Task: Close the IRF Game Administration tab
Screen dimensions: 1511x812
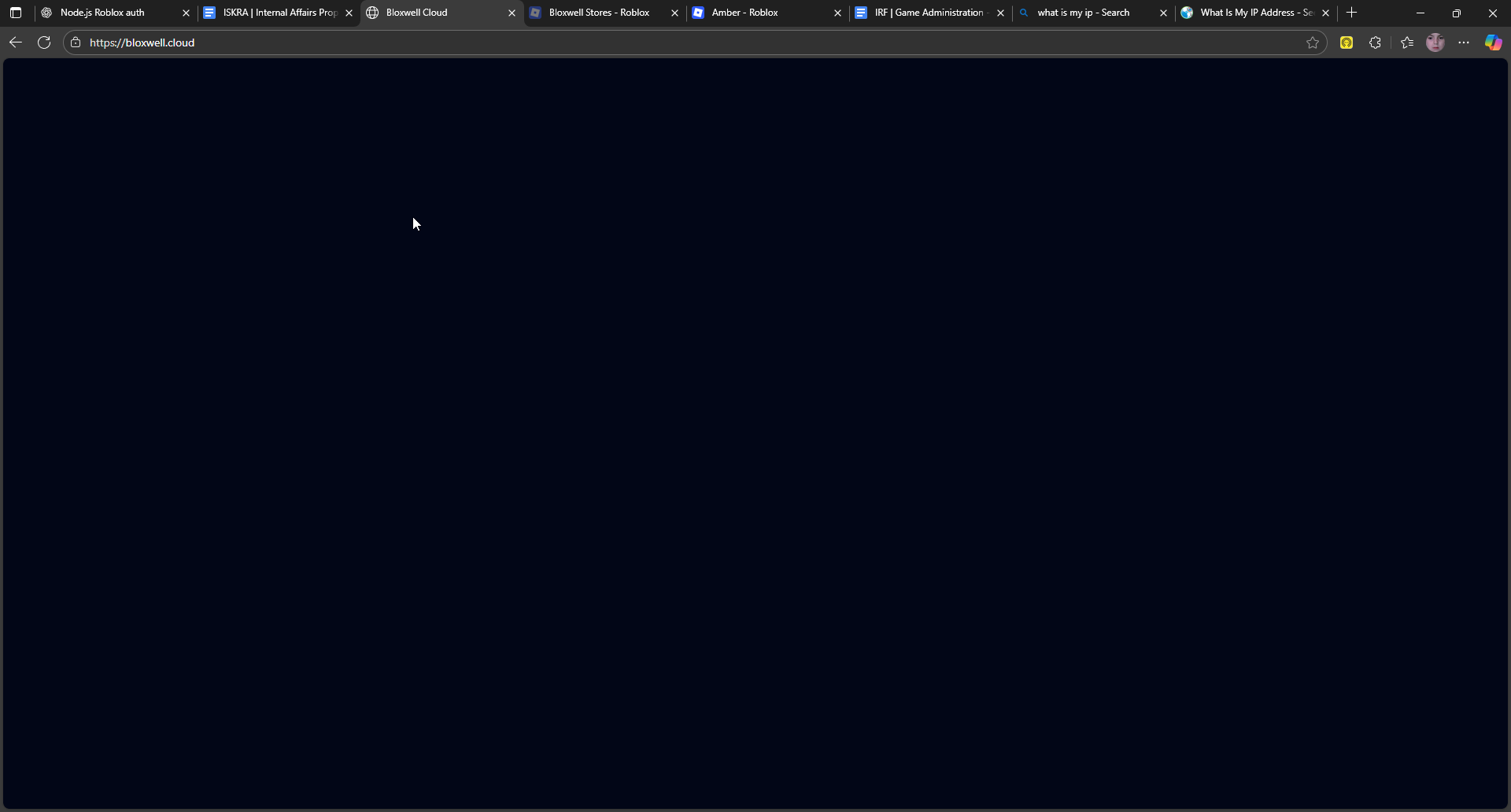Action: point(1001,13)
